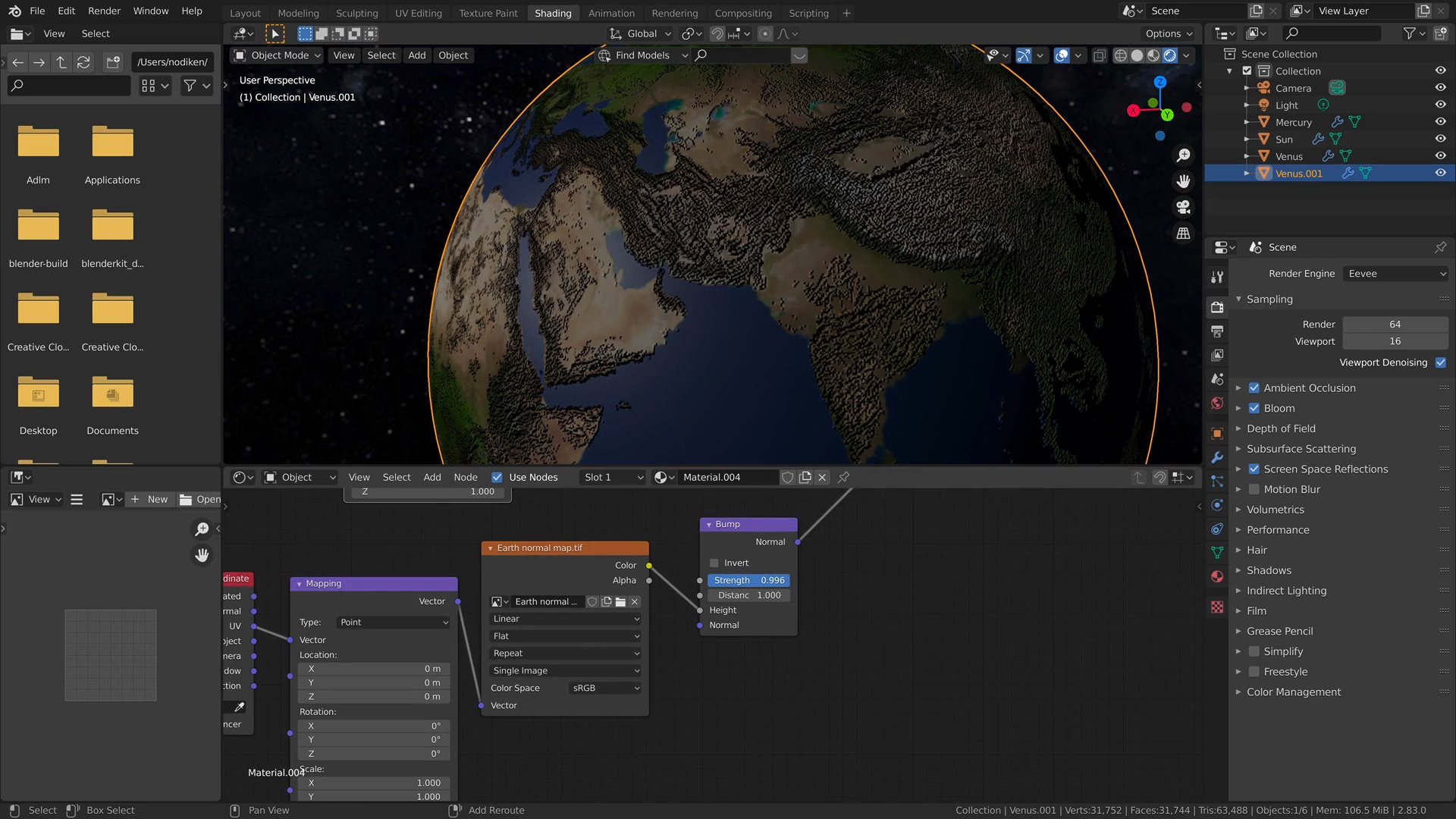Enable the Motion Blur checkbox
This screenshot has width=1456, height=819.
1254,489
